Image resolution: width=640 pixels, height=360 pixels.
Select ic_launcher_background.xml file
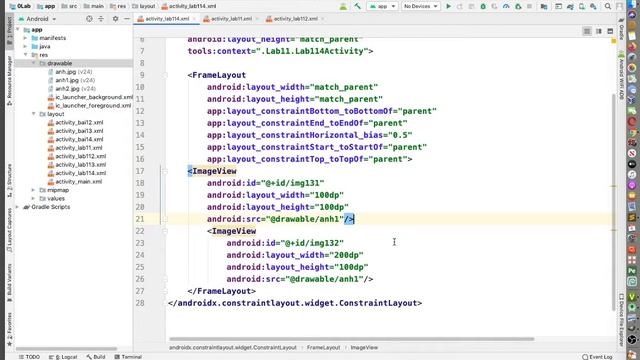pos(90,97)
